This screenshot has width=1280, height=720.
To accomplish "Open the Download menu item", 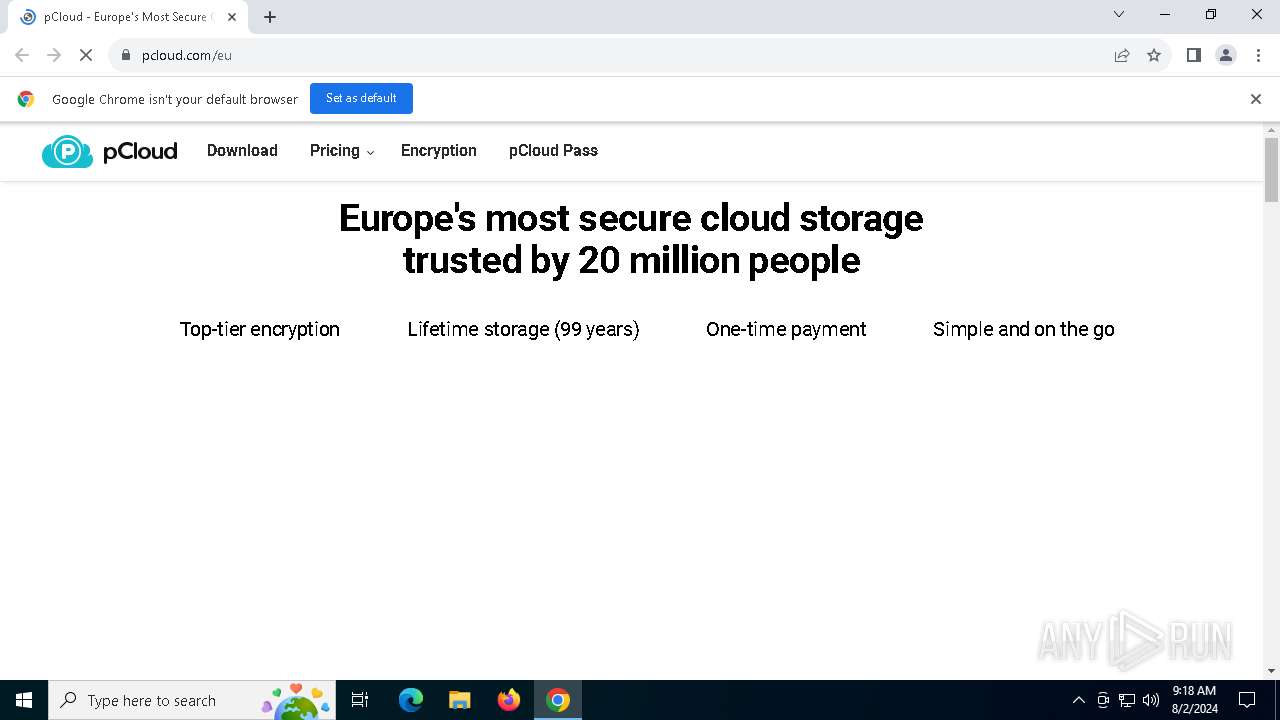I will pyautogui.click(x=242, y=151).
